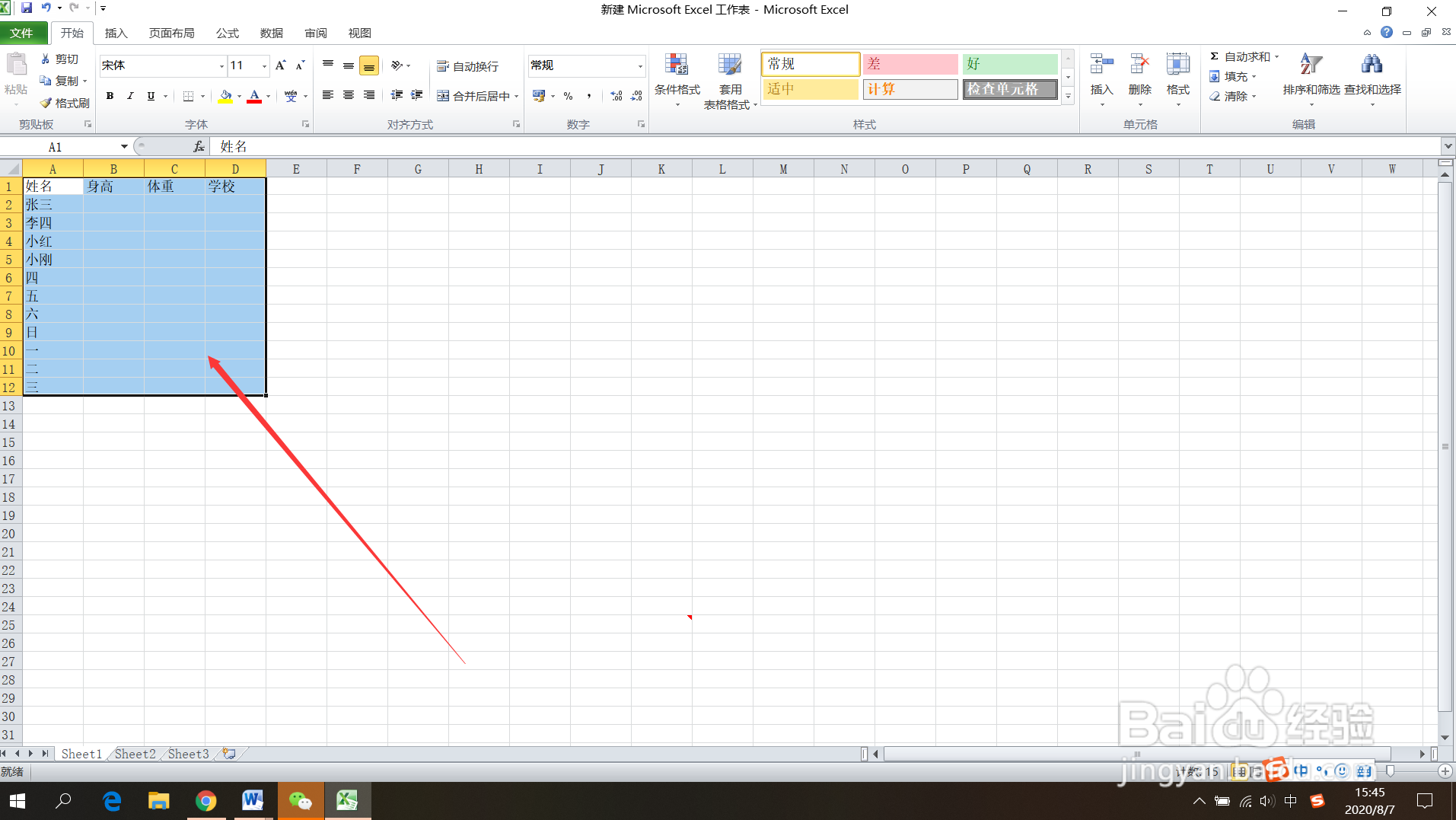Set top vertical alignment
The width and height of the screenshot is (1456, 820).
[x=328, y=65]
